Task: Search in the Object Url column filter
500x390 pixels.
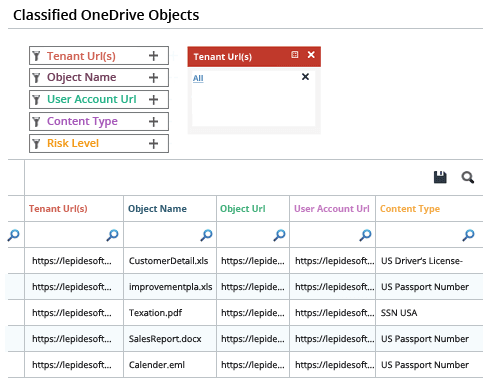Action: click(x=279, y=235)
